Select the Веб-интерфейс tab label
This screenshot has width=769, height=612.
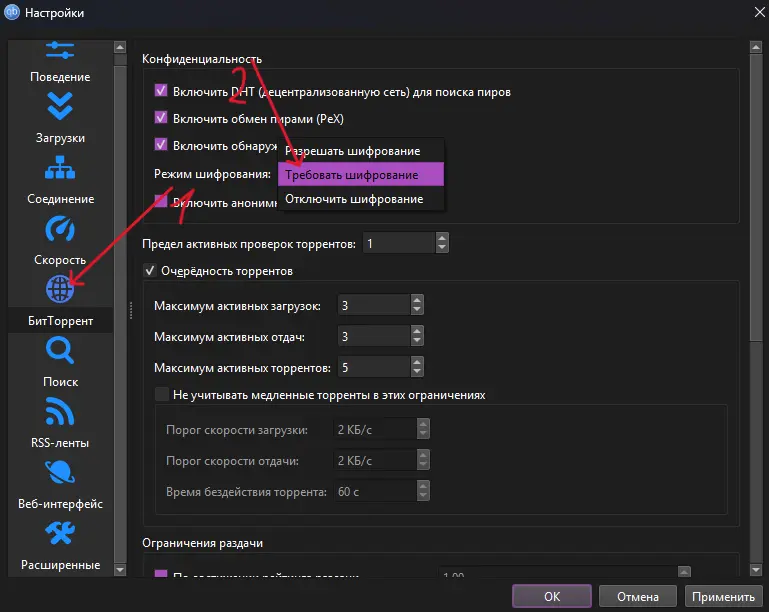pos(60,504)
